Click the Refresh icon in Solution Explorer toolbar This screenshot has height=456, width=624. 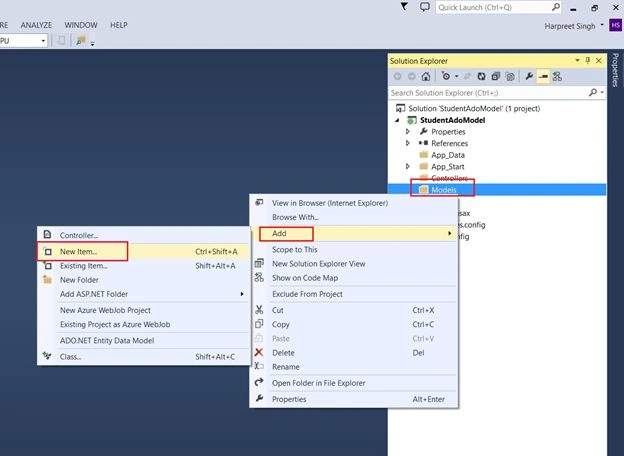(x=481, y=76)
